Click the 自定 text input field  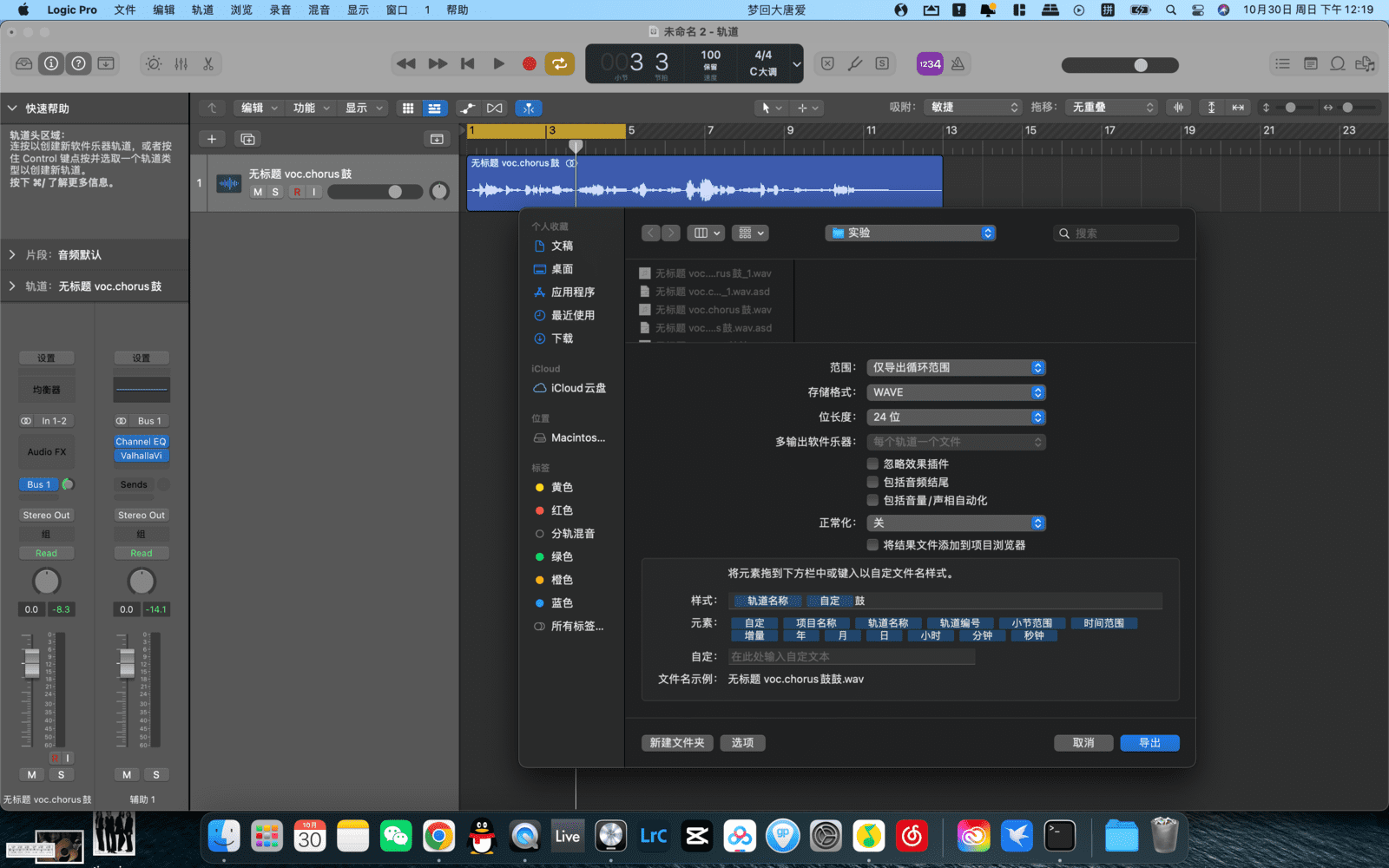point(851,656)
